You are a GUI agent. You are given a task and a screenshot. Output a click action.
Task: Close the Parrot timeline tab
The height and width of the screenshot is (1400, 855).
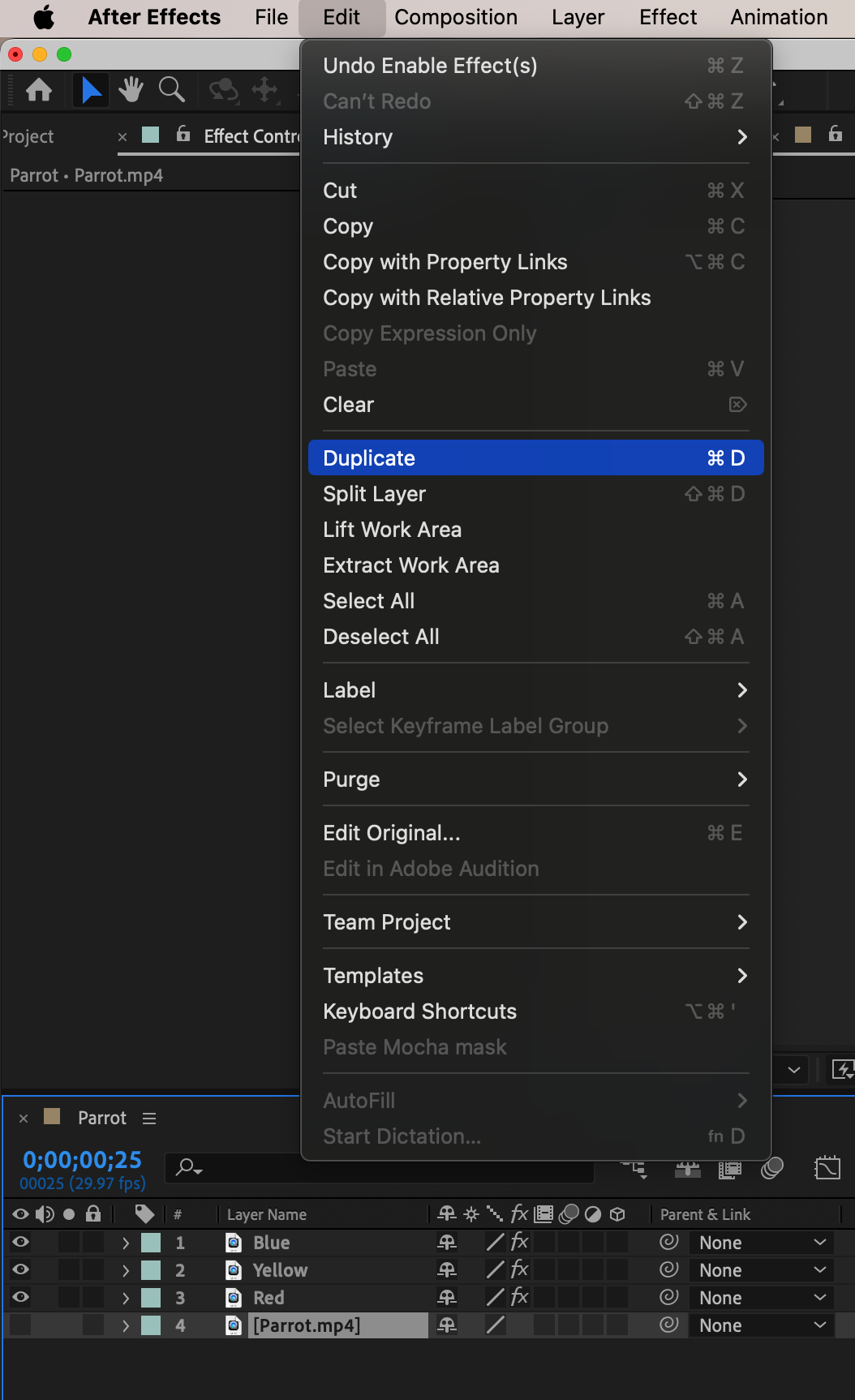24,1119
